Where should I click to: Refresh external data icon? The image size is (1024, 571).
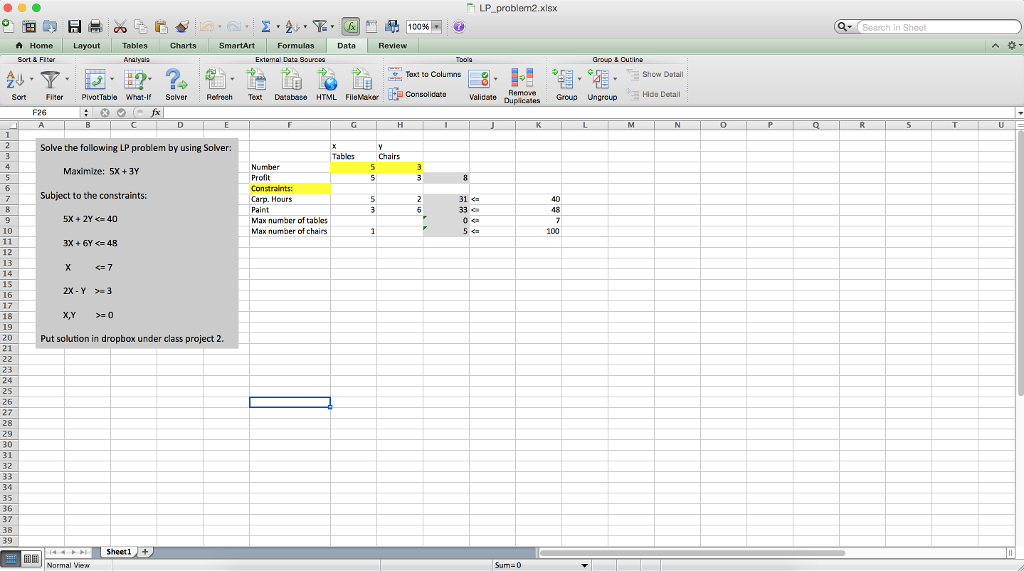coord(216,80)
